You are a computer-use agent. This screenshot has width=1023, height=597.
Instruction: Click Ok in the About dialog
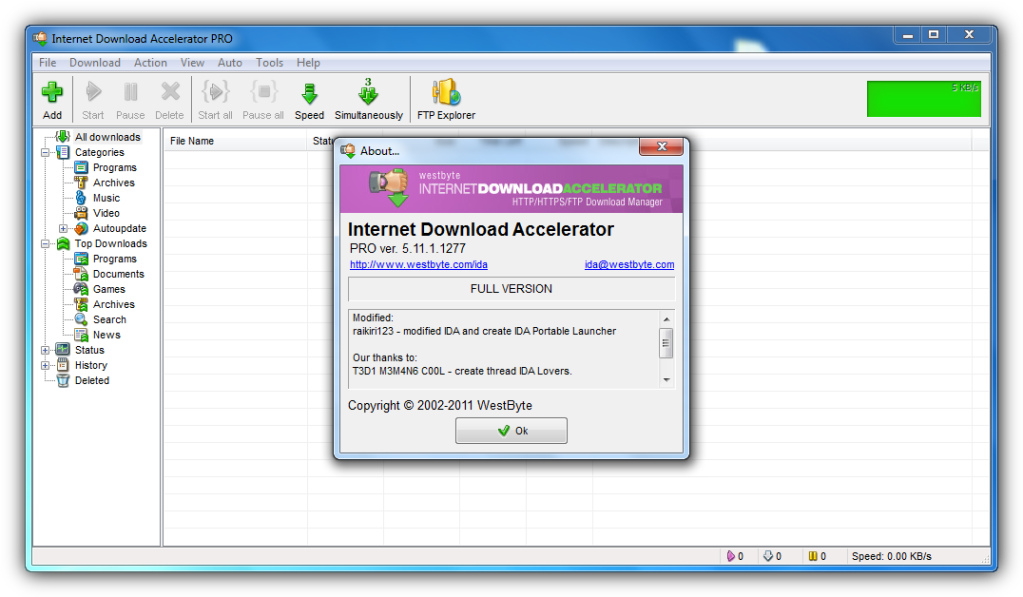pyautogui.click(x=511, y=431)
